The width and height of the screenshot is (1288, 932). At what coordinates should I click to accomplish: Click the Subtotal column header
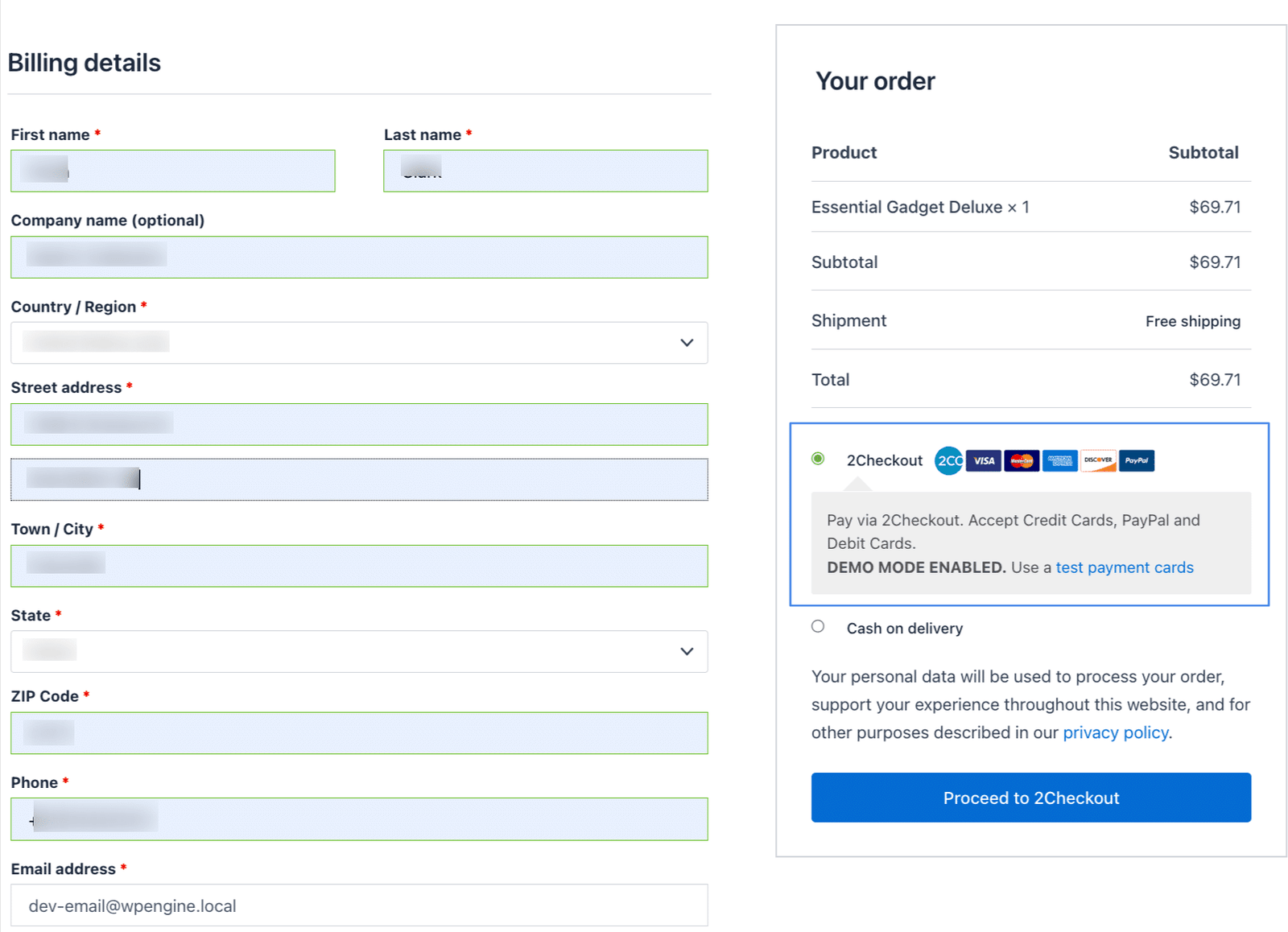click(1203, 153)
